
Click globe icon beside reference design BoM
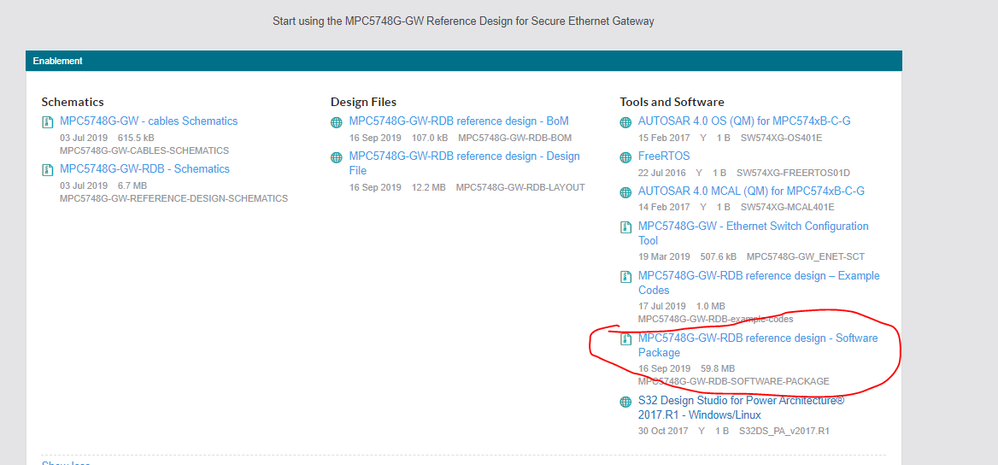[x=336, y=122]
